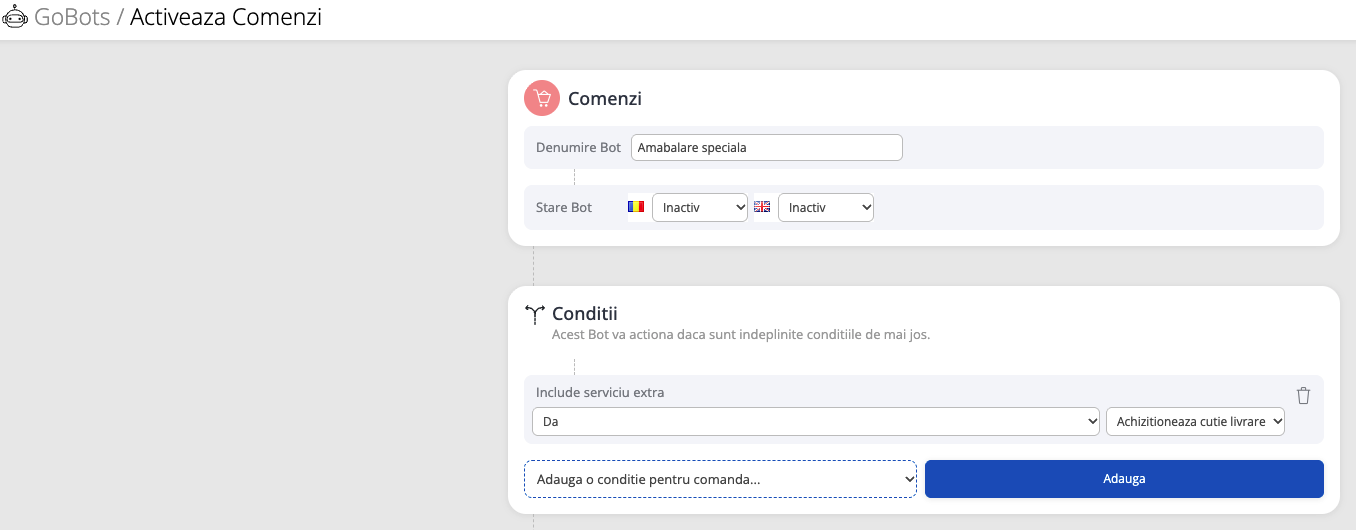Click the Conditii branch icon
The image size is (1356, 530).
click(x=534, y=315)
